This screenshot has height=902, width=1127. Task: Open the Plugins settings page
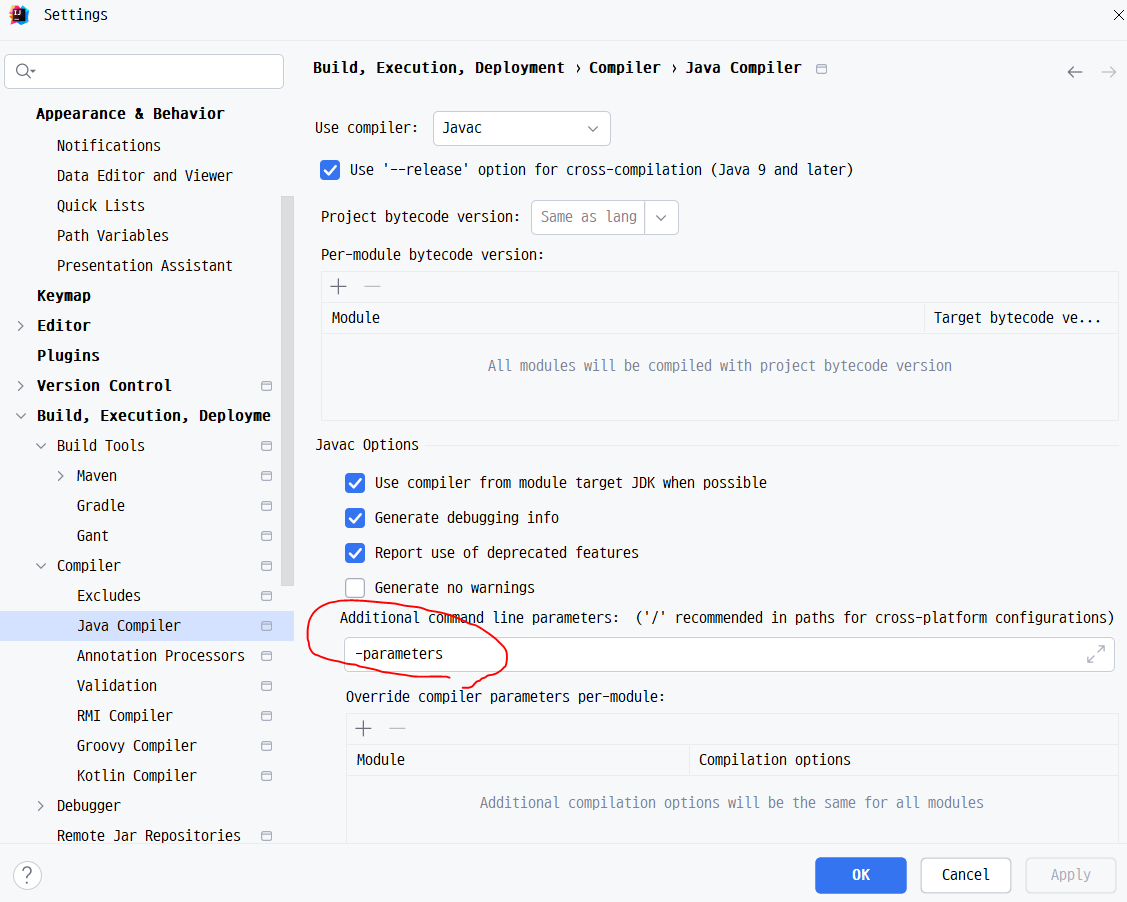(68, 356)
